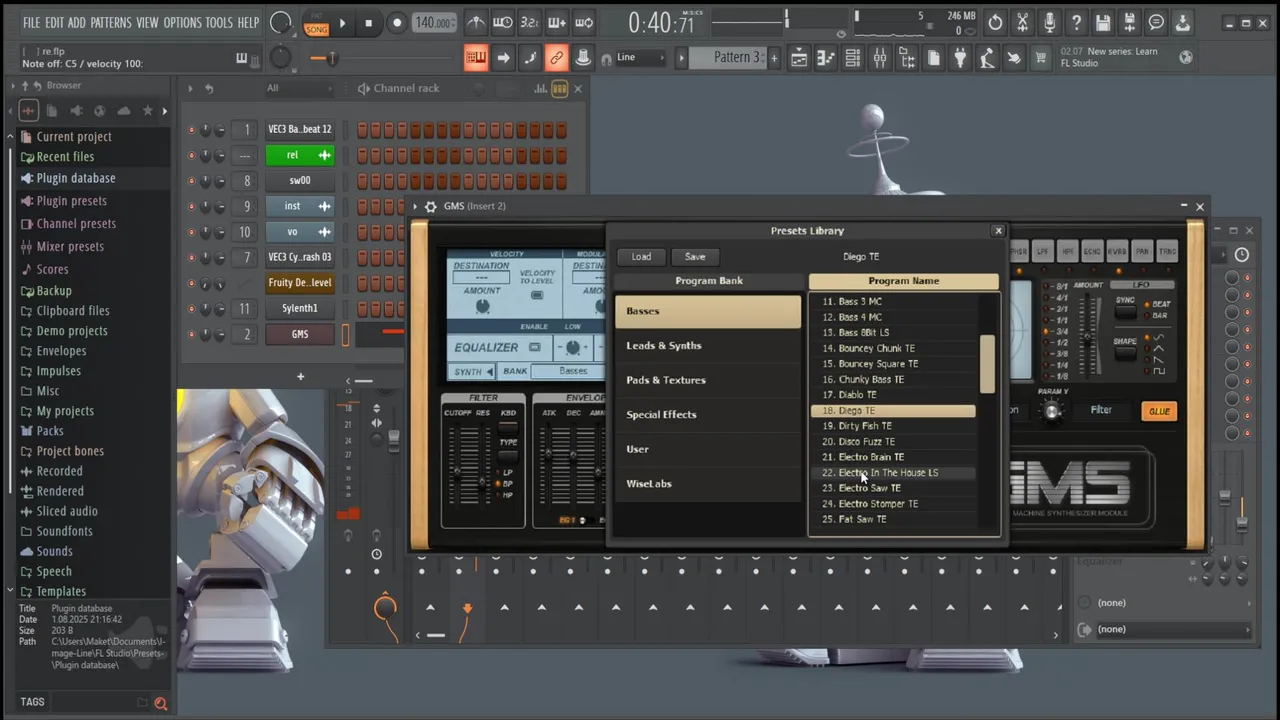
Task: Open GMS plugin gear settings icon
Action: click(x=430, y=206)
